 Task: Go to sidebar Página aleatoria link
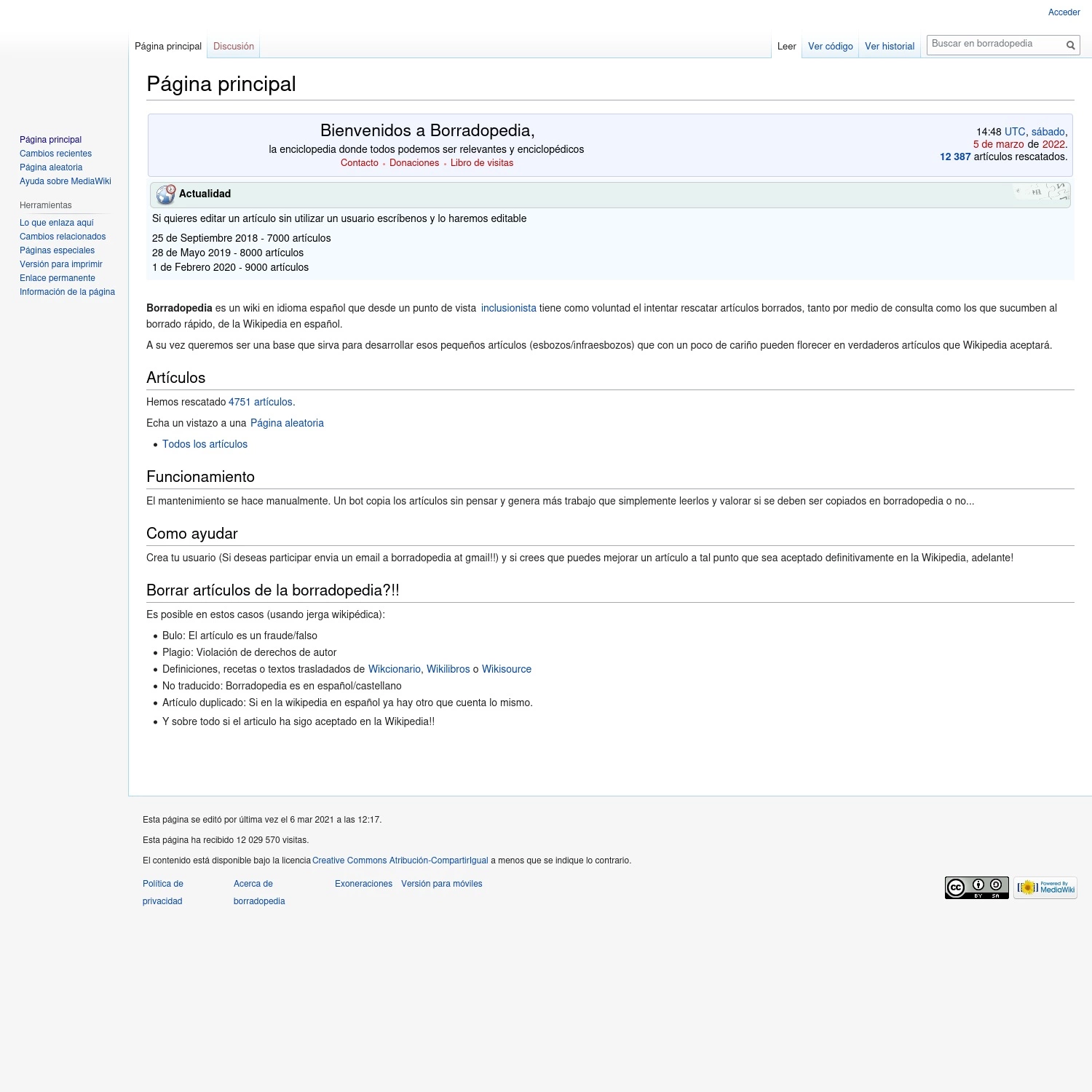coord(51,167)
